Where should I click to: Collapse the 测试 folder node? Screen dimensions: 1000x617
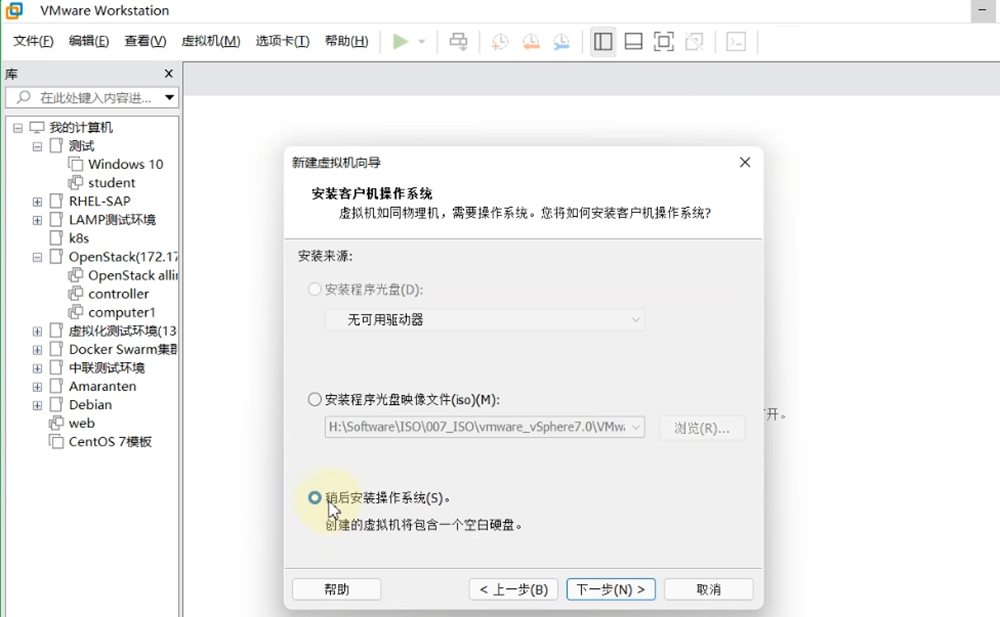click(x=37, y=147)
